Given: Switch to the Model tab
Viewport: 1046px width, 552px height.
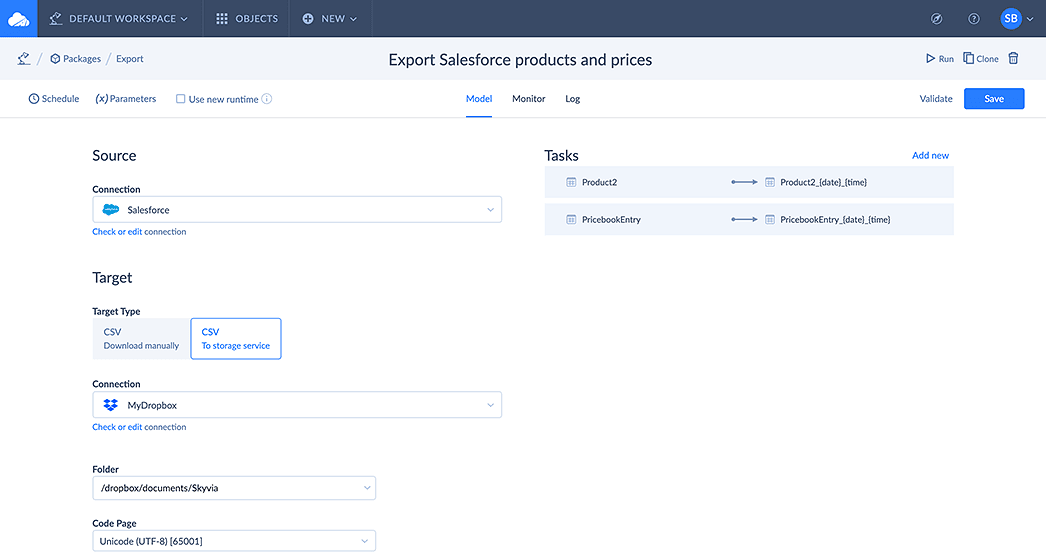Looking at the screenshot, I should click(479, 99).
